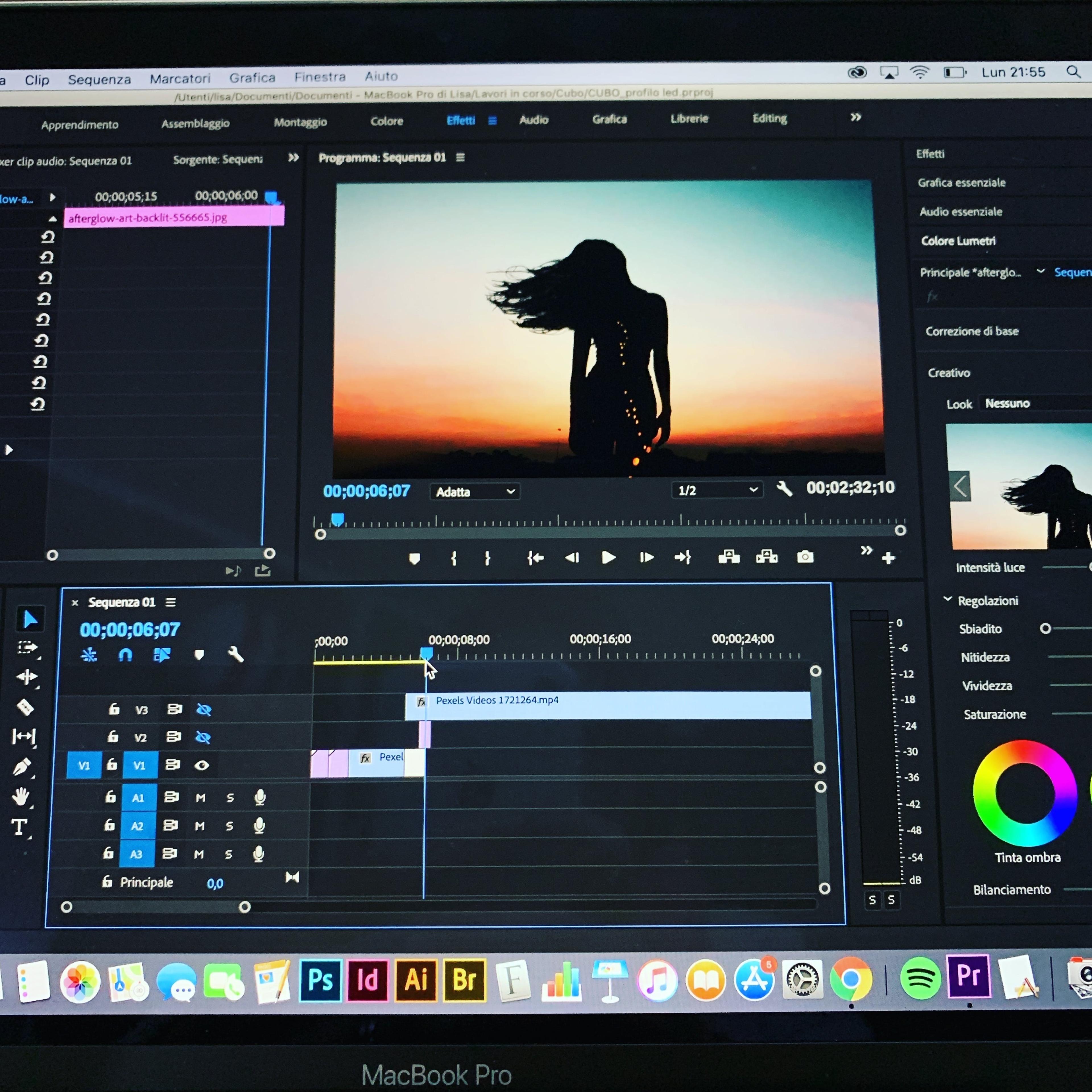Open the Audio essenziale panel

click(961, 211)
